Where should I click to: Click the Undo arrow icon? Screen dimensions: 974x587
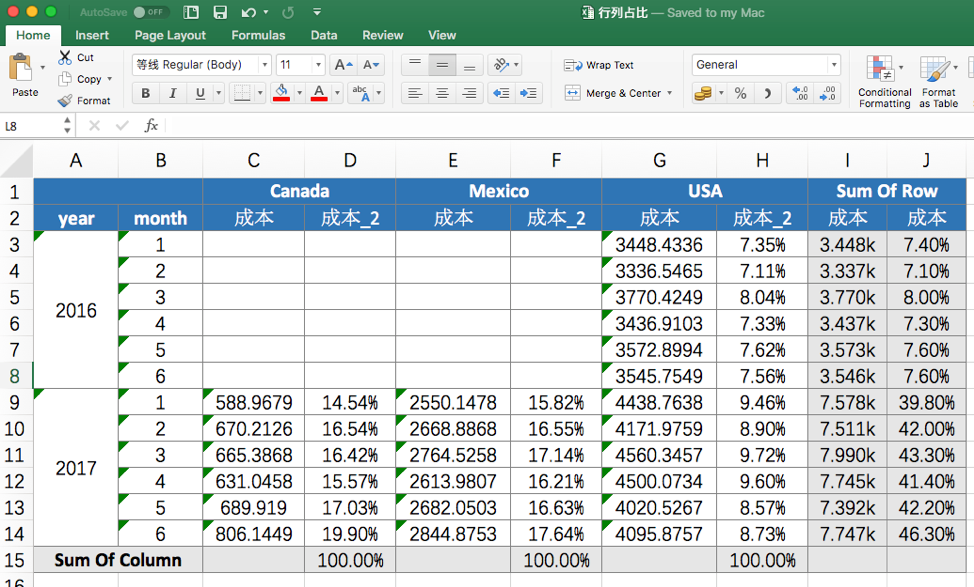248,12
